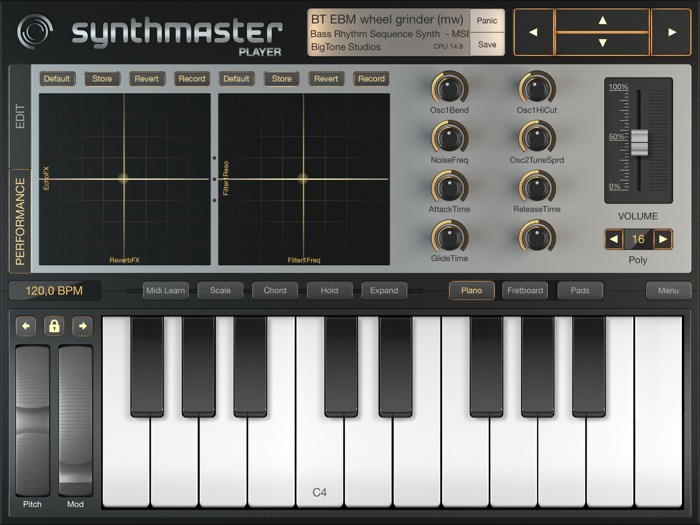Click the Panic button

tap(487, 21)
